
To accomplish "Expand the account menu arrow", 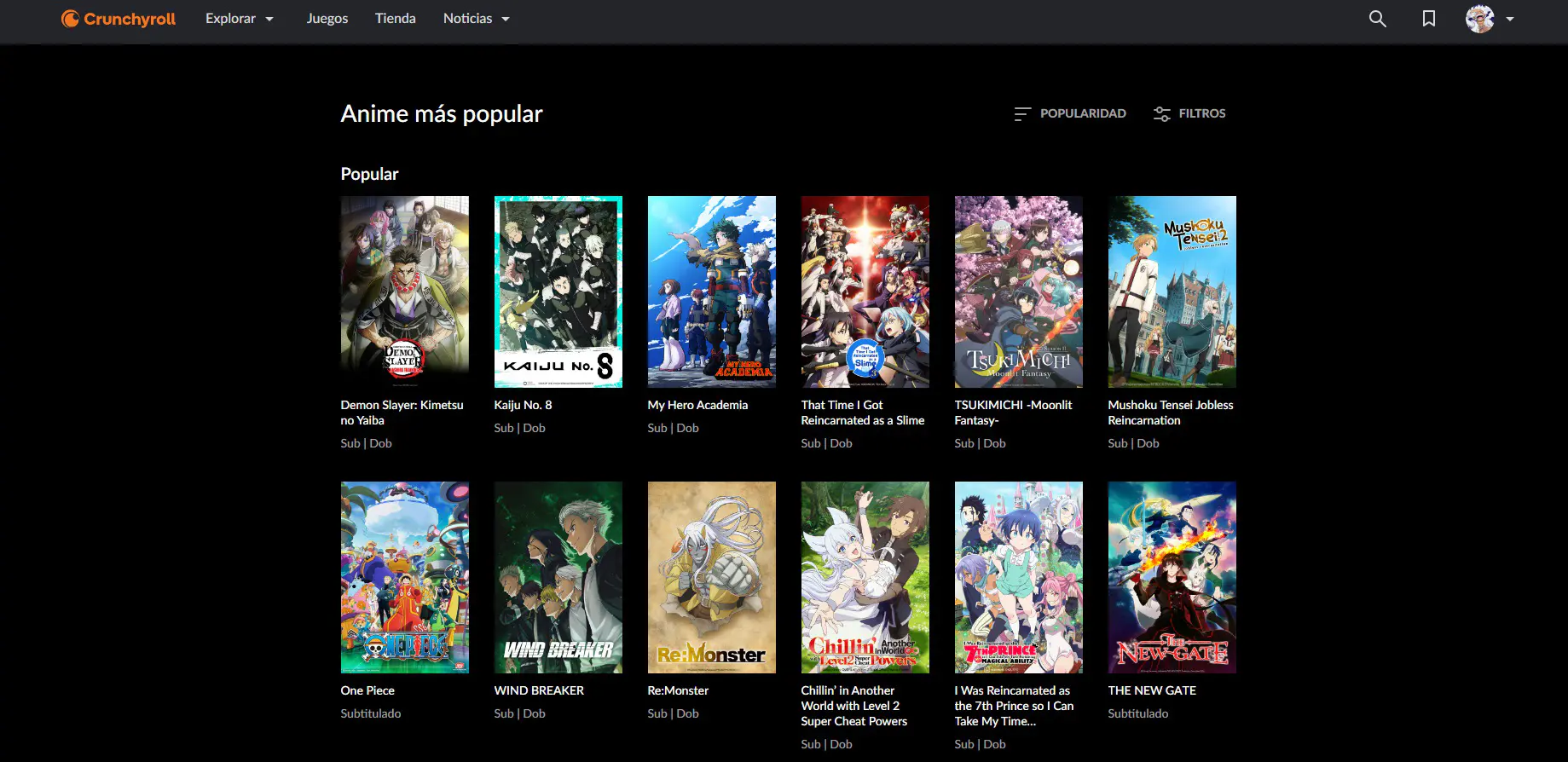I will tap(1510, 19).
